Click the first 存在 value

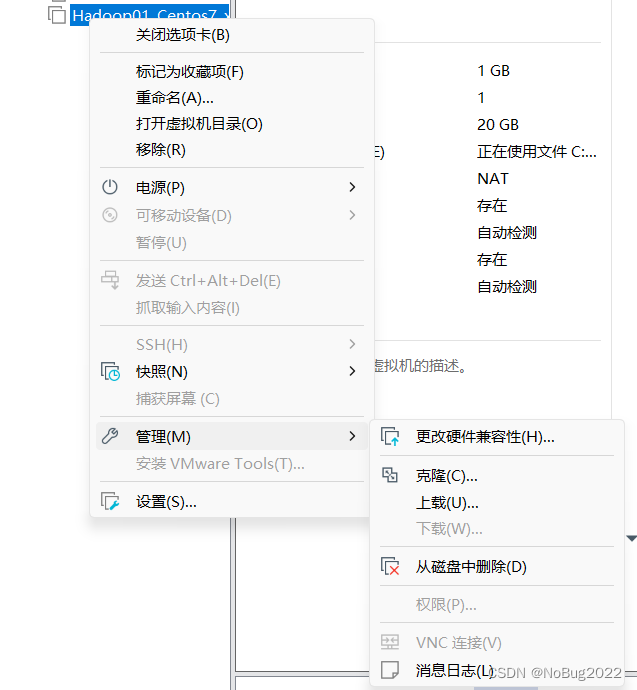(492, 206)
